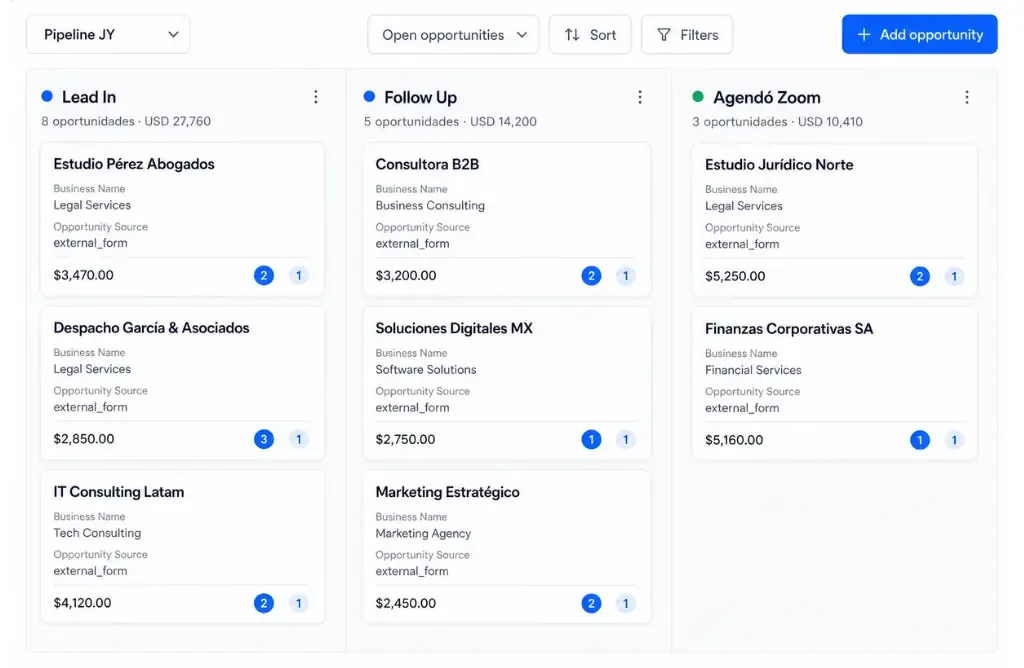Click light badge 1 on Soluciones Digitales MX card
The height and width of the screenshot is (668, 1024).
[x=626, y=440]
